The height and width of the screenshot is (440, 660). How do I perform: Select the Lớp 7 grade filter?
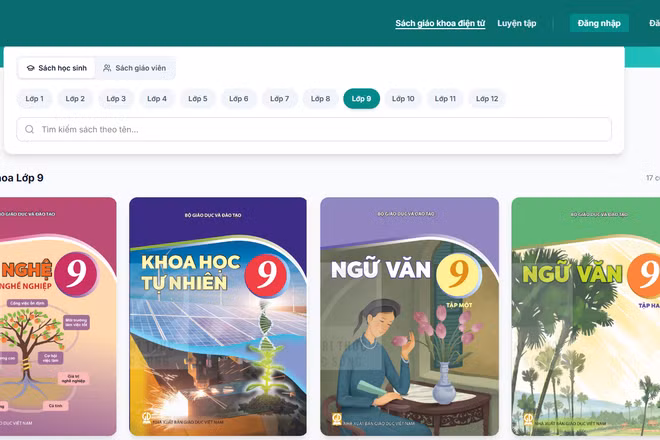pyautogui.click(x=279, y=99)
